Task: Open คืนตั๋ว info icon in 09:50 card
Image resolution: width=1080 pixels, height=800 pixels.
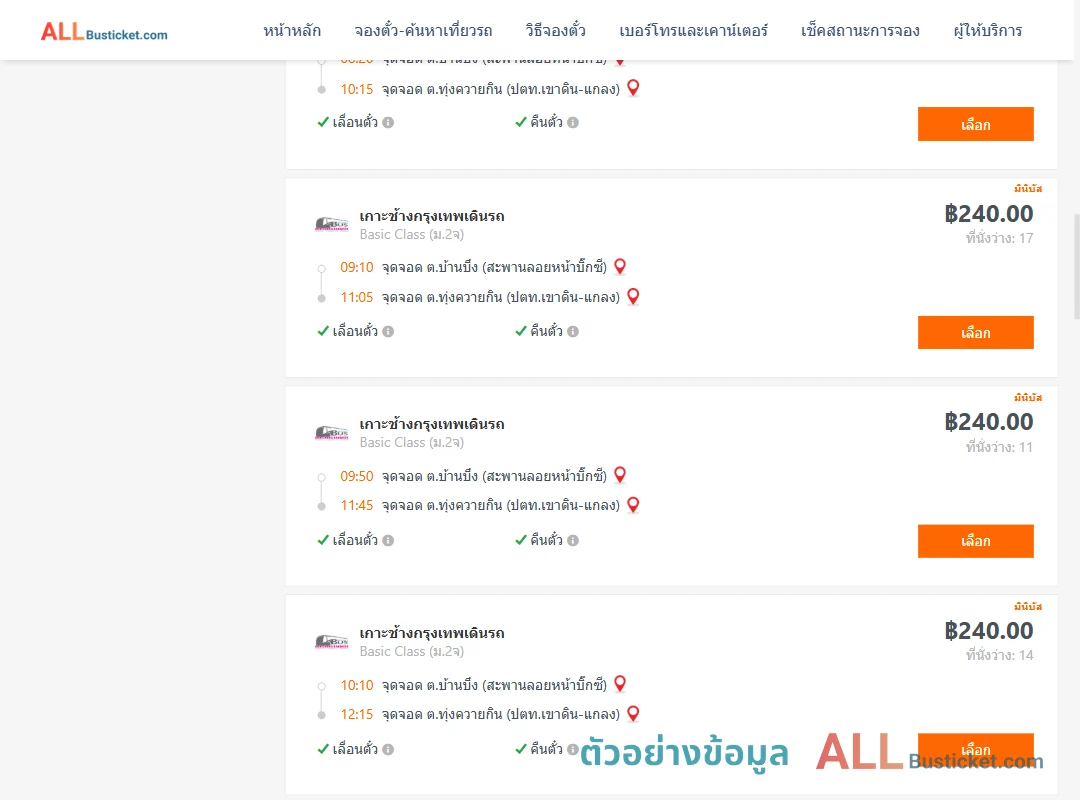Action: click(573, 540)
